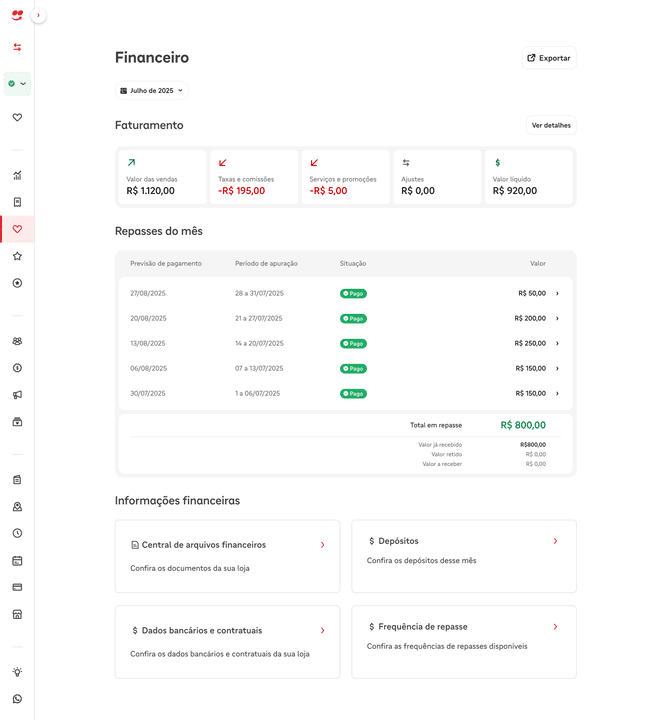The height and width of the screenshot is (720, 657).
Task: Open the lightbulb tips icon in sidebar
Action: pyautogui.click(x=17, y=672)
